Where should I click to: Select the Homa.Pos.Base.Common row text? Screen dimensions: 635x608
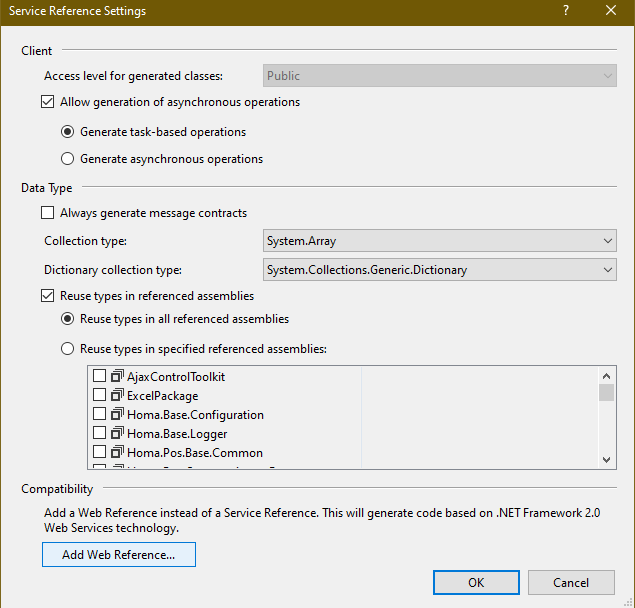pos(195,452)
